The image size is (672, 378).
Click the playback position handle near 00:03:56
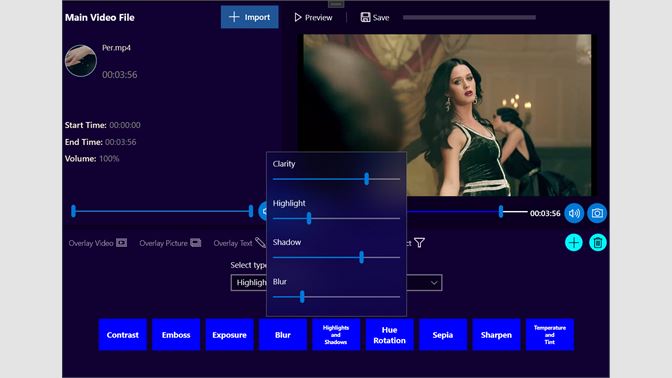coord(501,211)
